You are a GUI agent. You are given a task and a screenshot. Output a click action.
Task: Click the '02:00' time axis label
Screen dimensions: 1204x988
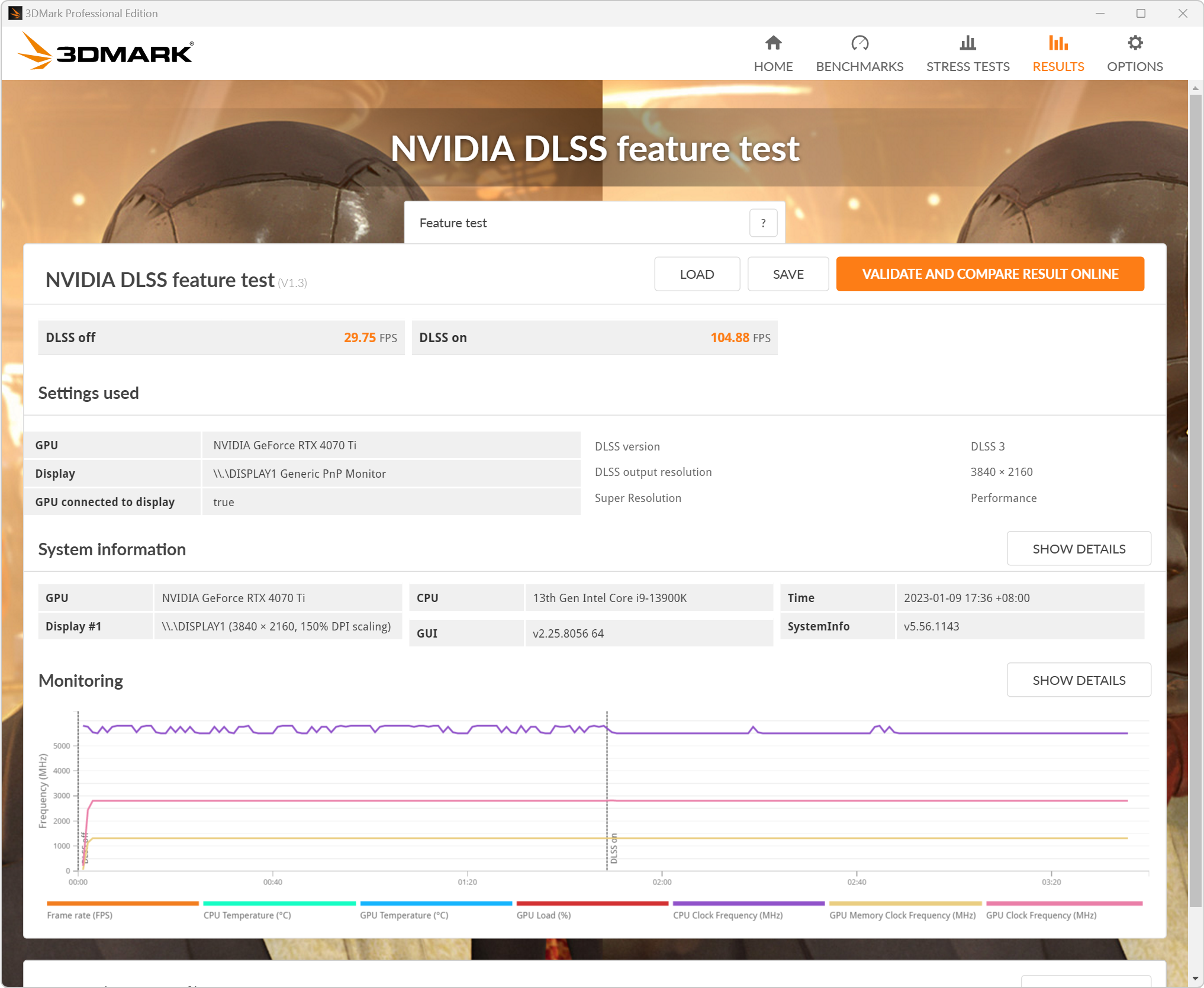(662, 882)
